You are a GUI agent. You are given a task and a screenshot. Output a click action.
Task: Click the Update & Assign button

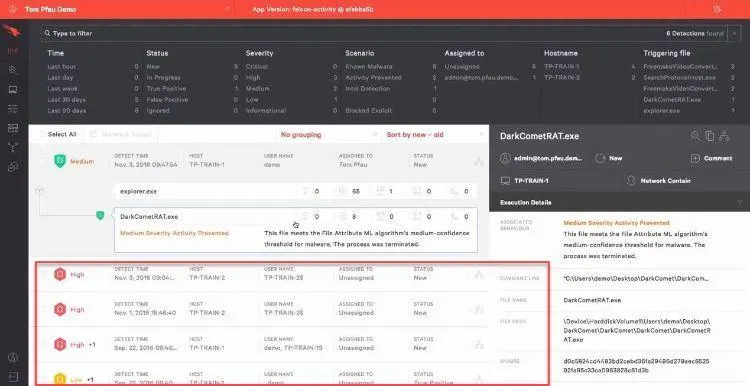[x=121, y=135]
